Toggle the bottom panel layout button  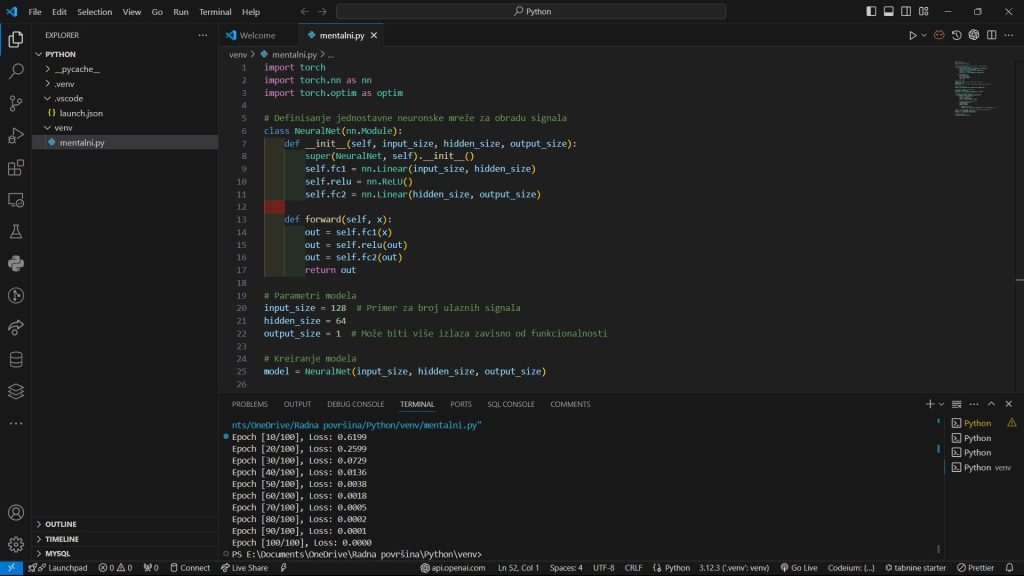pyautogui.click(x=889, y=12)
